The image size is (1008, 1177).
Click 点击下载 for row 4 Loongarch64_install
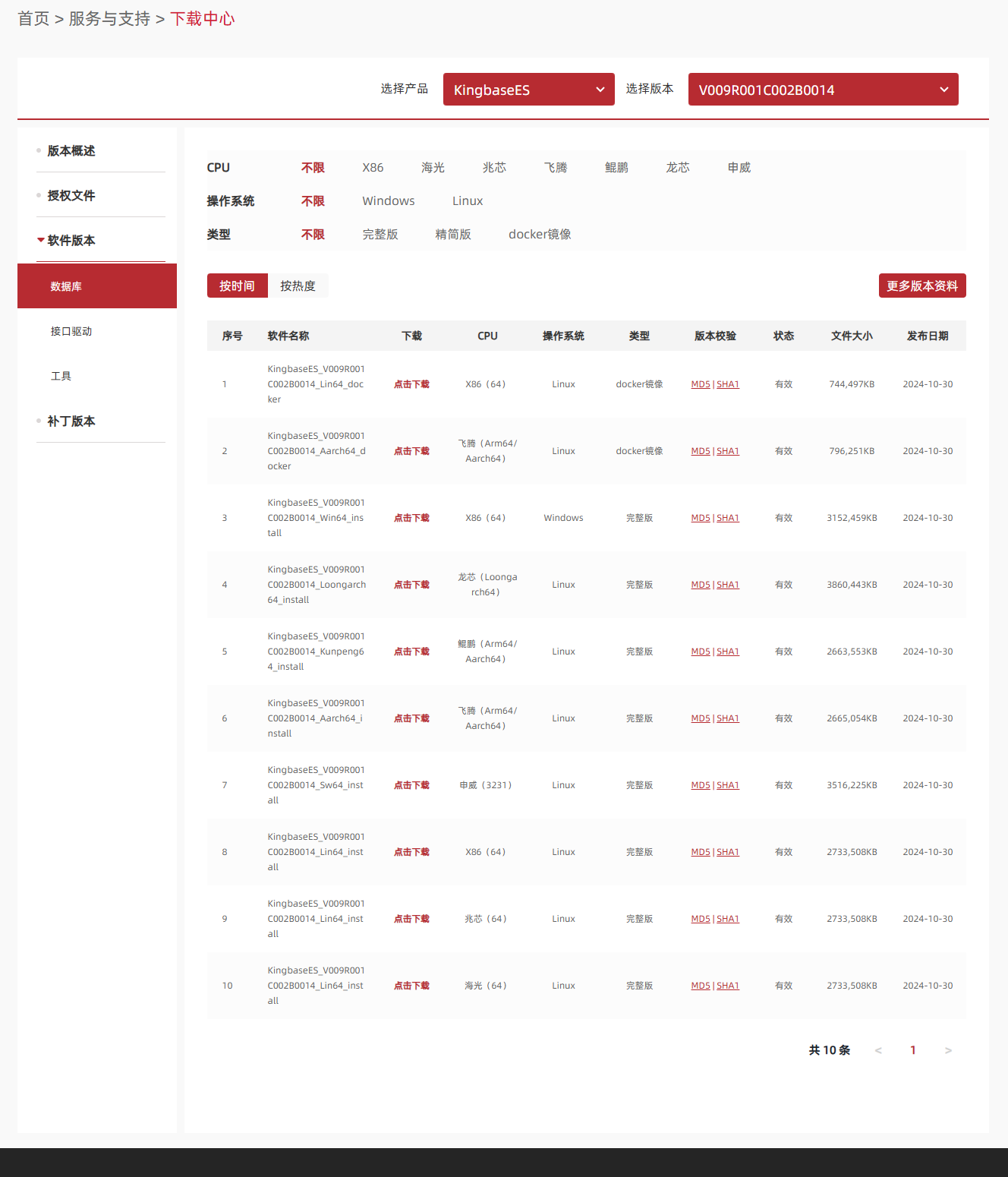point(411,585)
